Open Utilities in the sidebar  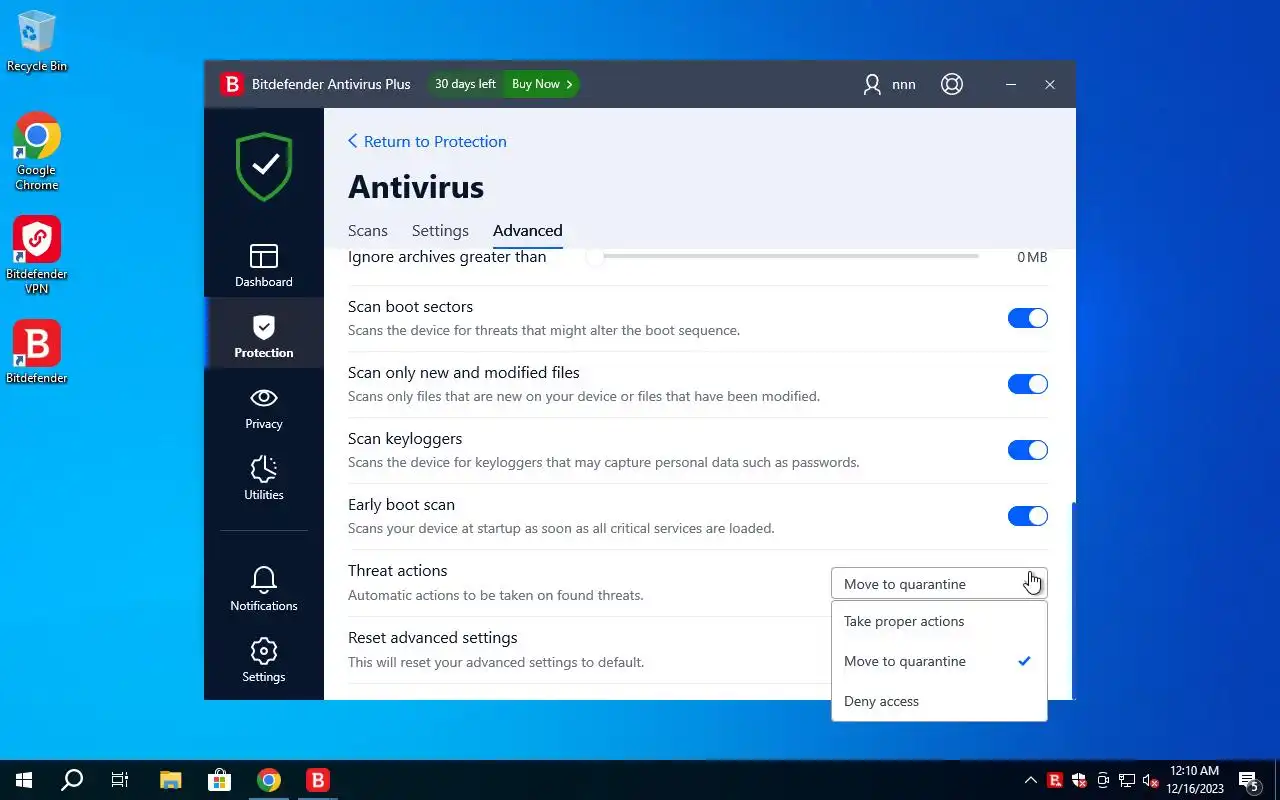(264, 478)
